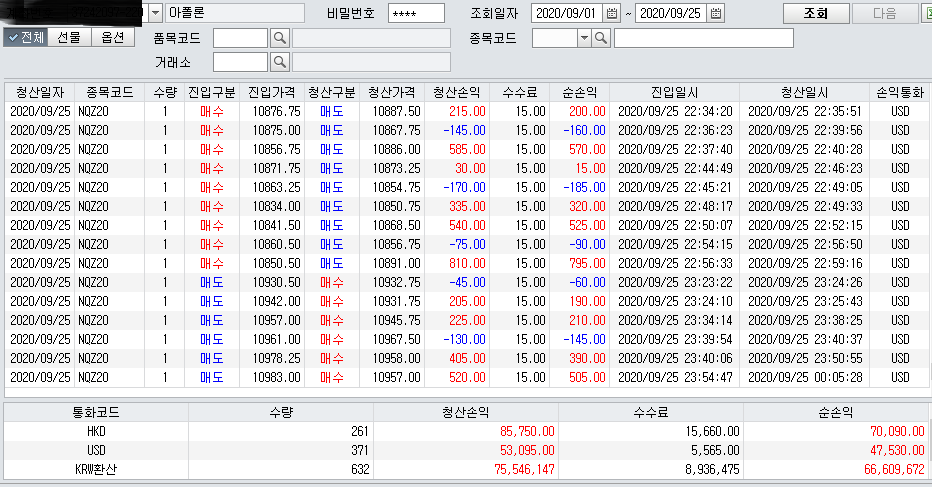Viewport: 932px width, 487px height.
Task: Sort by the 순손익 column header in trades table
Action: coord(580,92)
